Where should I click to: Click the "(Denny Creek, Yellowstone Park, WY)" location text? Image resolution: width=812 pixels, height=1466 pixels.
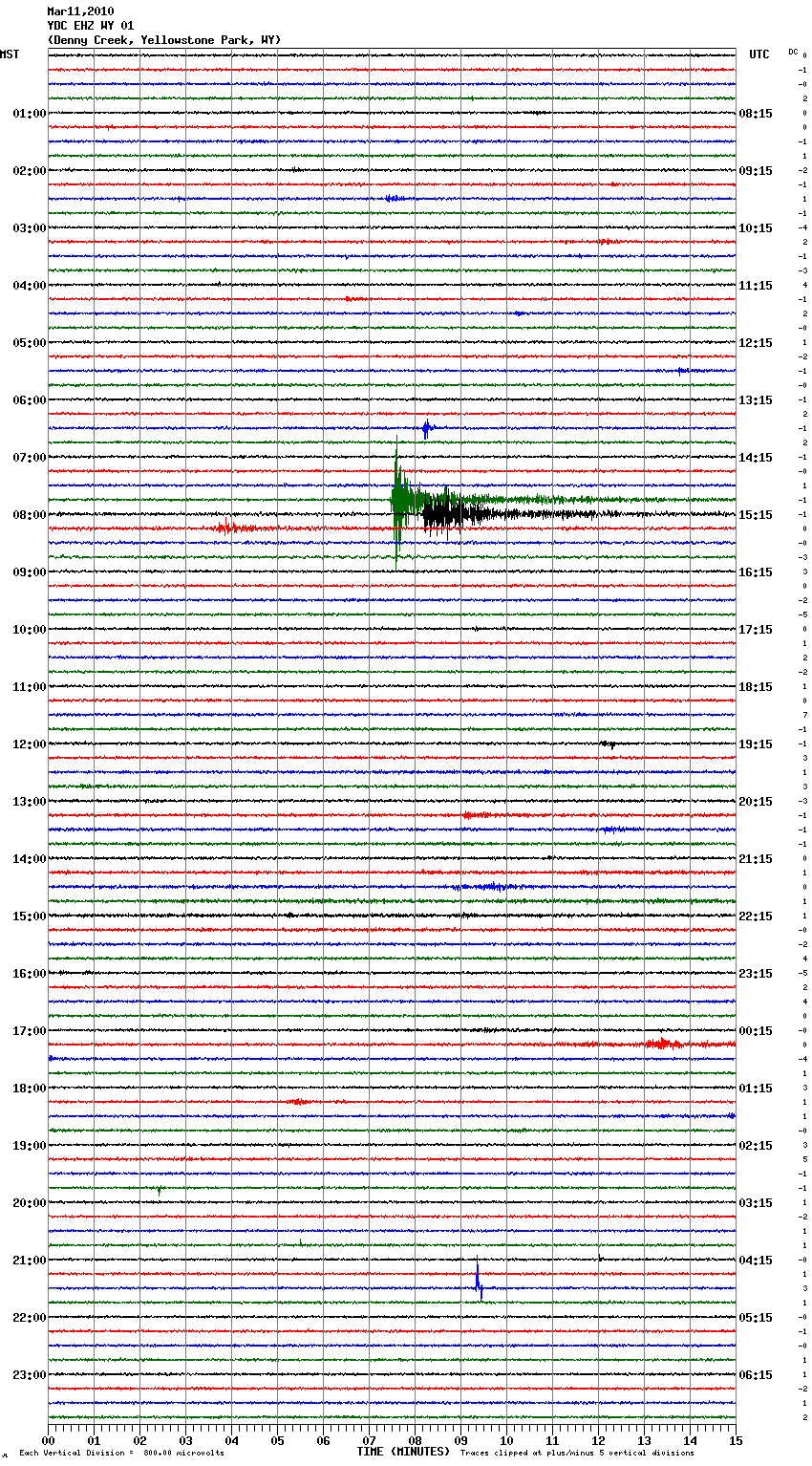click(x=164, y=40)
